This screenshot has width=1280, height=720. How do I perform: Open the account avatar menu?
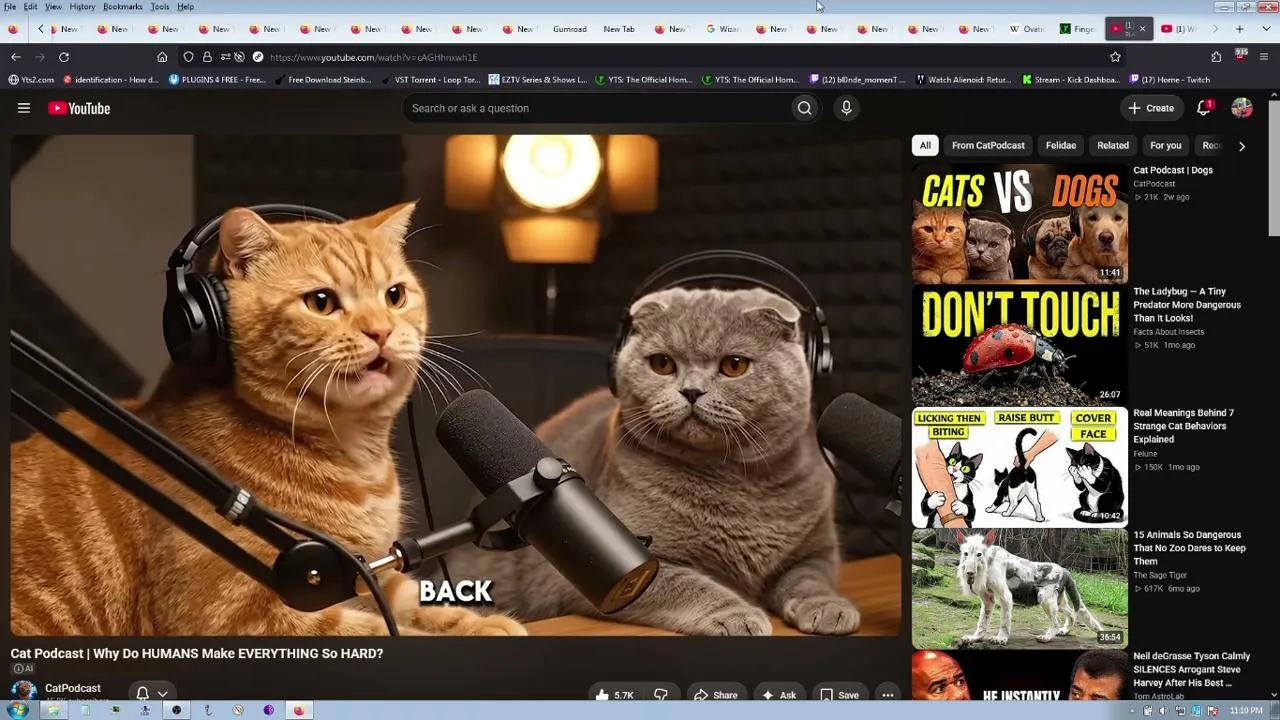point(1242,108)
